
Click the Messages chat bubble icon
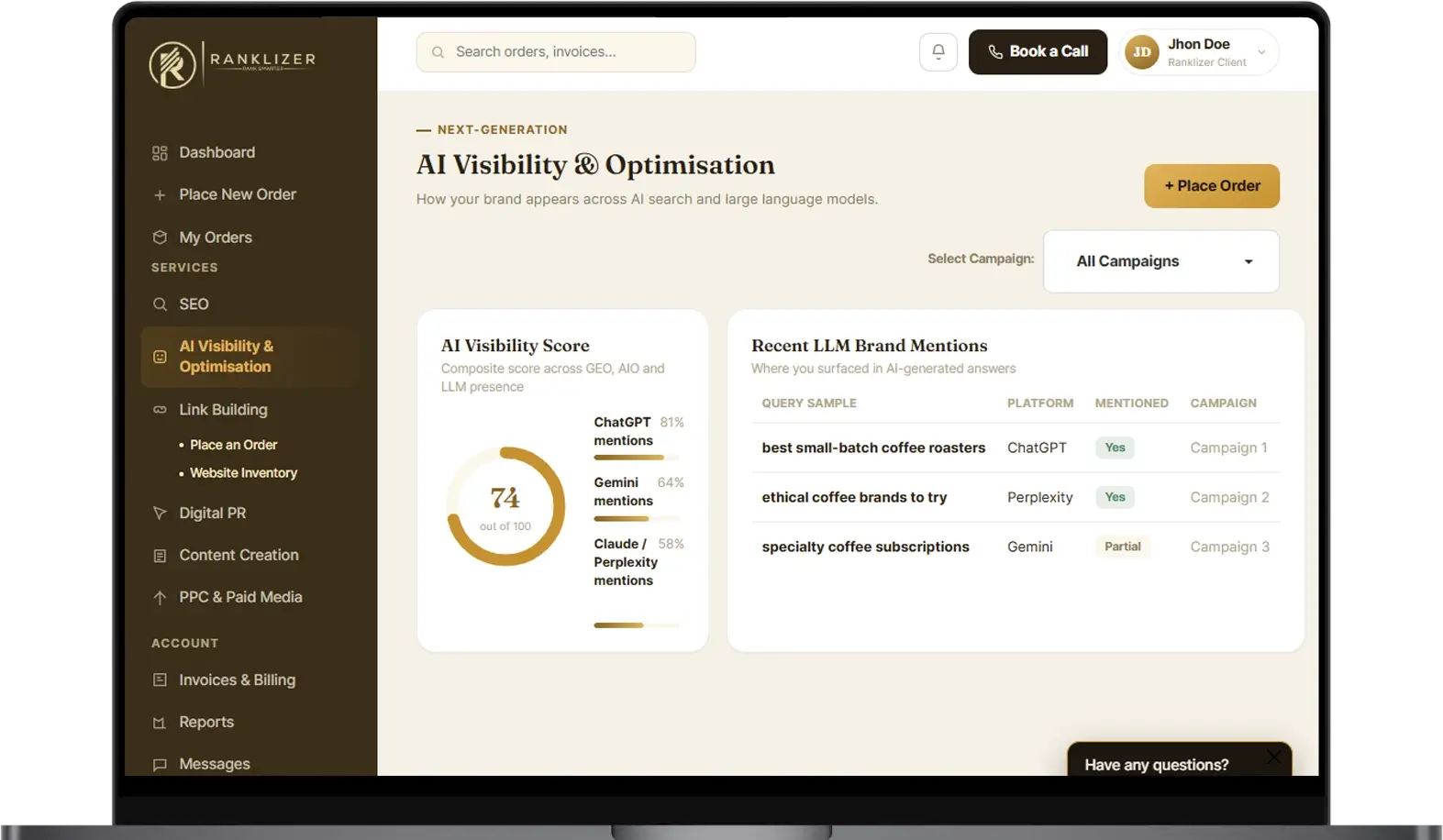click(160, 765)
